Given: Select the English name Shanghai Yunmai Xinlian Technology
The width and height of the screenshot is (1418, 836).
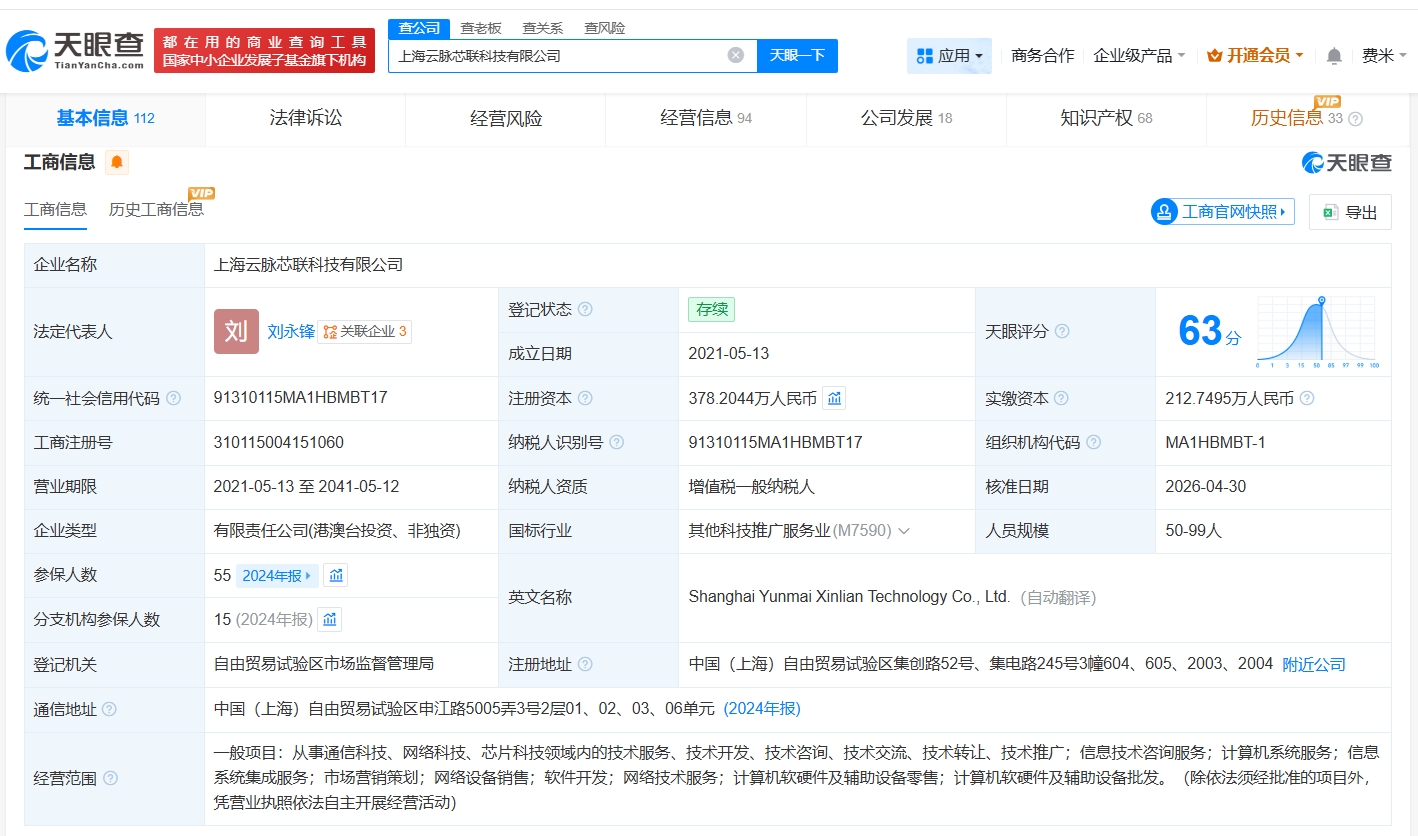Looking at the screenshot, I should tap(850, 597).
